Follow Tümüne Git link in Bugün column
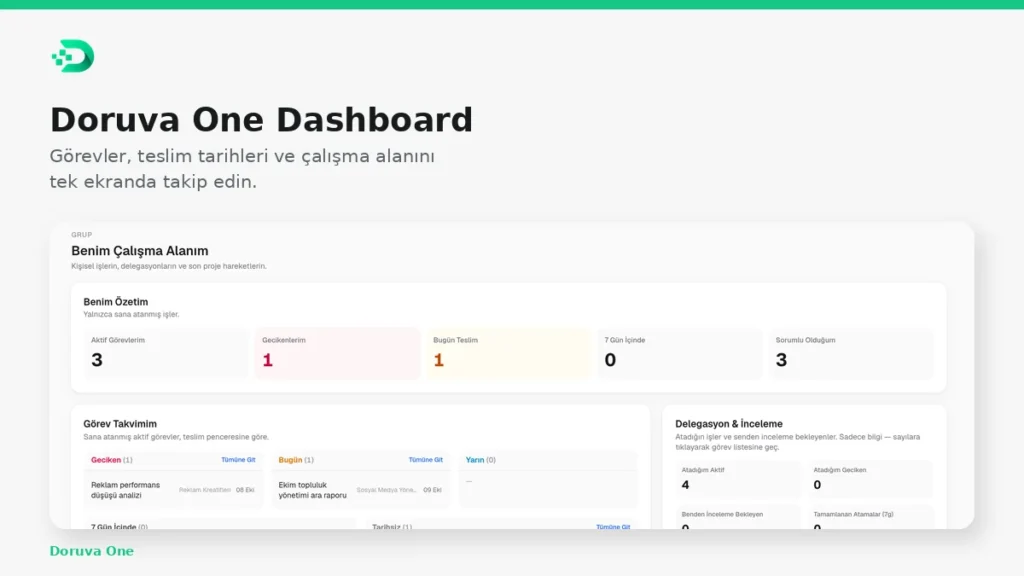 coord(425,460)
